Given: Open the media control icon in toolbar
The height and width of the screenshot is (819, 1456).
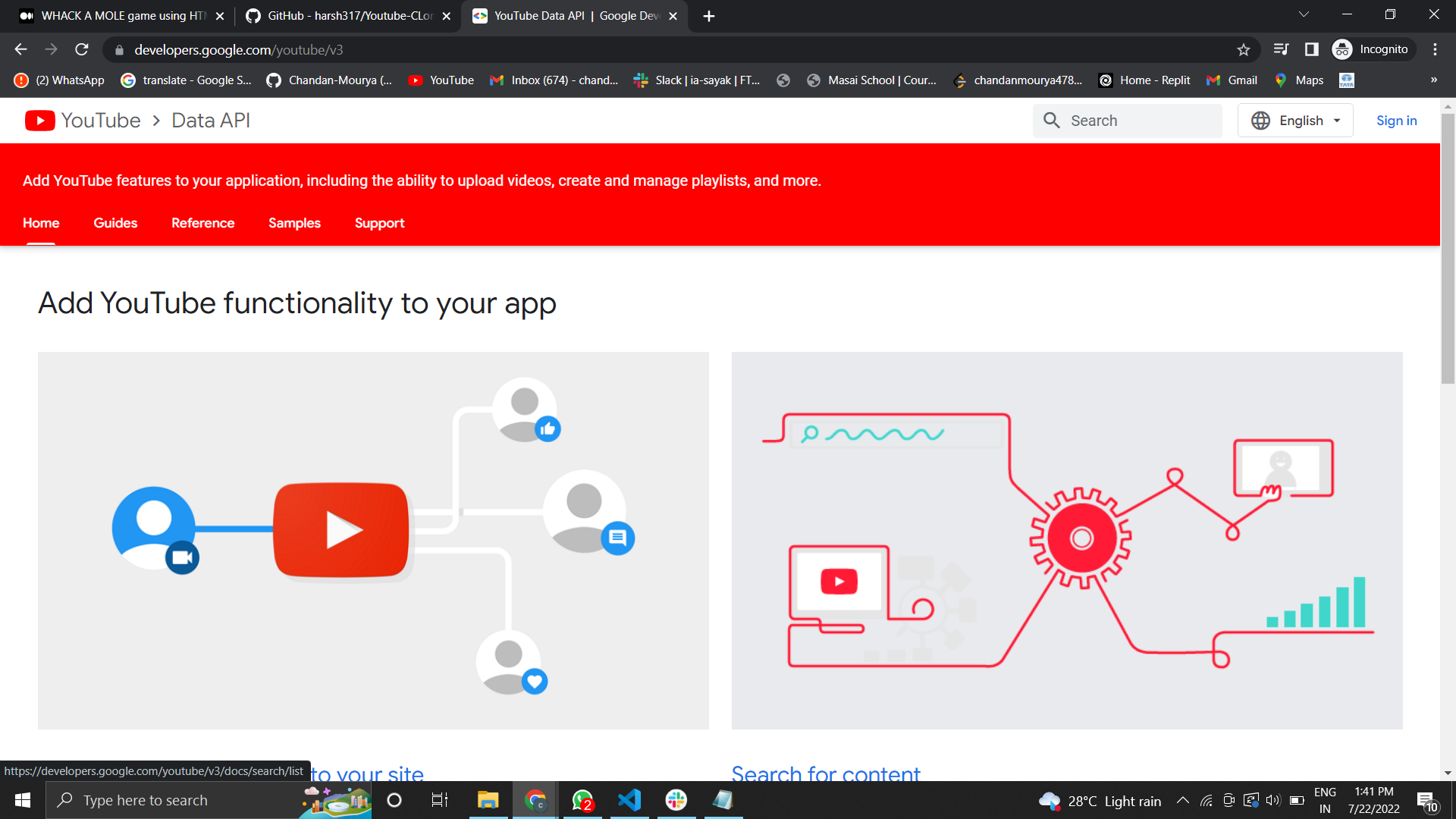Looking at the screenshot, I should pyautogui.click(x=1281, y=50).
